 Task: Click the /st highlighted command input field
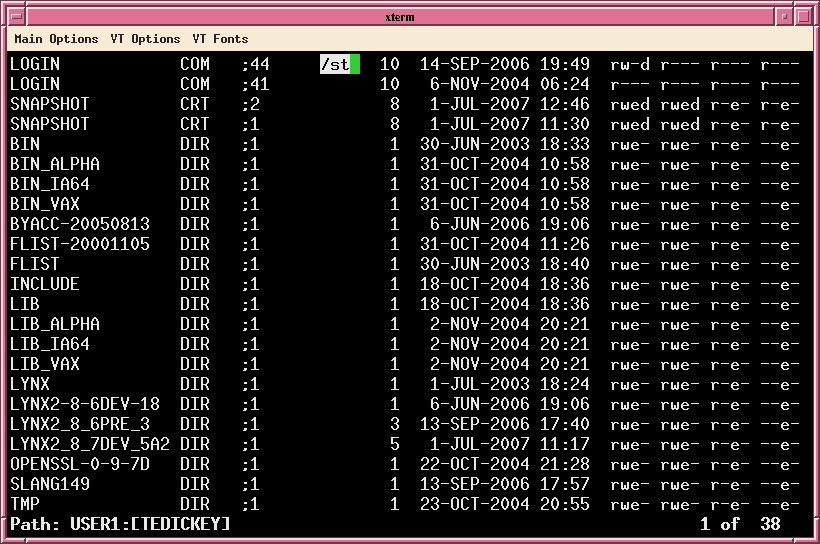(x=339, y=64)
